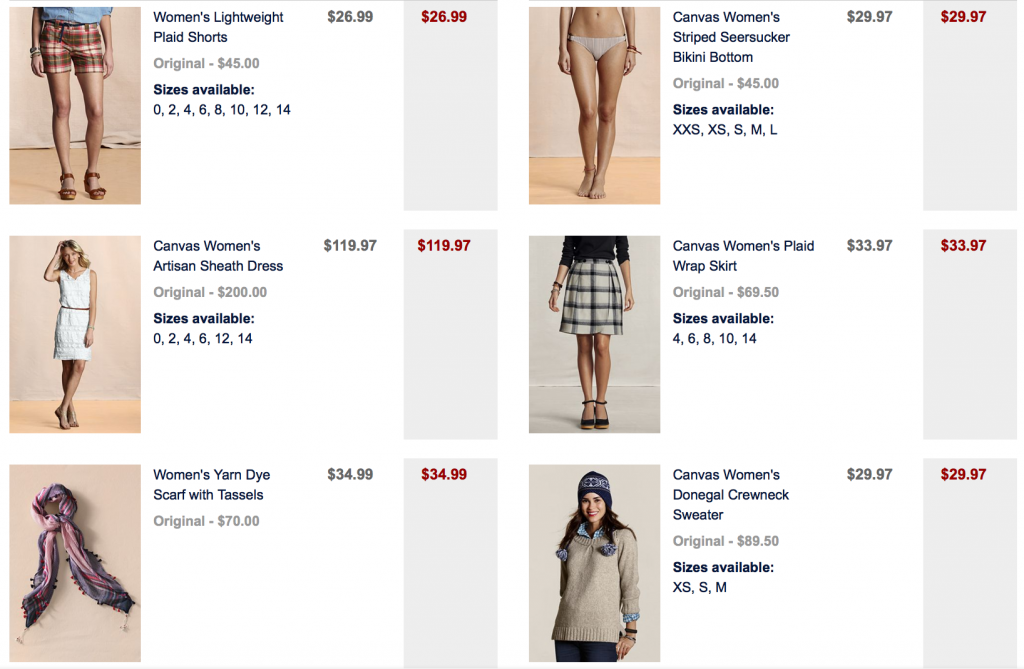Viewport: 1024px width, 669px height.
Task: Click the red $34.99 scarf price
Action: click(x=444, y=474)
